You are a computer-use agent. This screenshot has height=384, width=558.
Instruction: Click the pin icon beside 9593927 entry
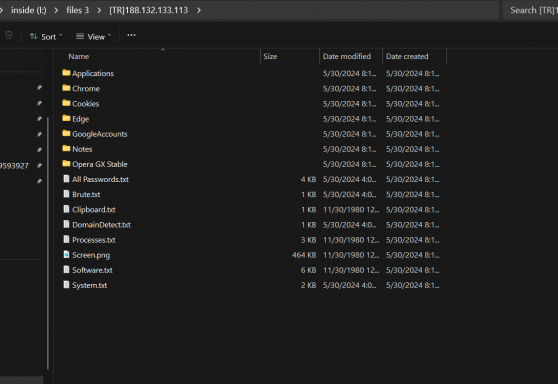point(40,165)
